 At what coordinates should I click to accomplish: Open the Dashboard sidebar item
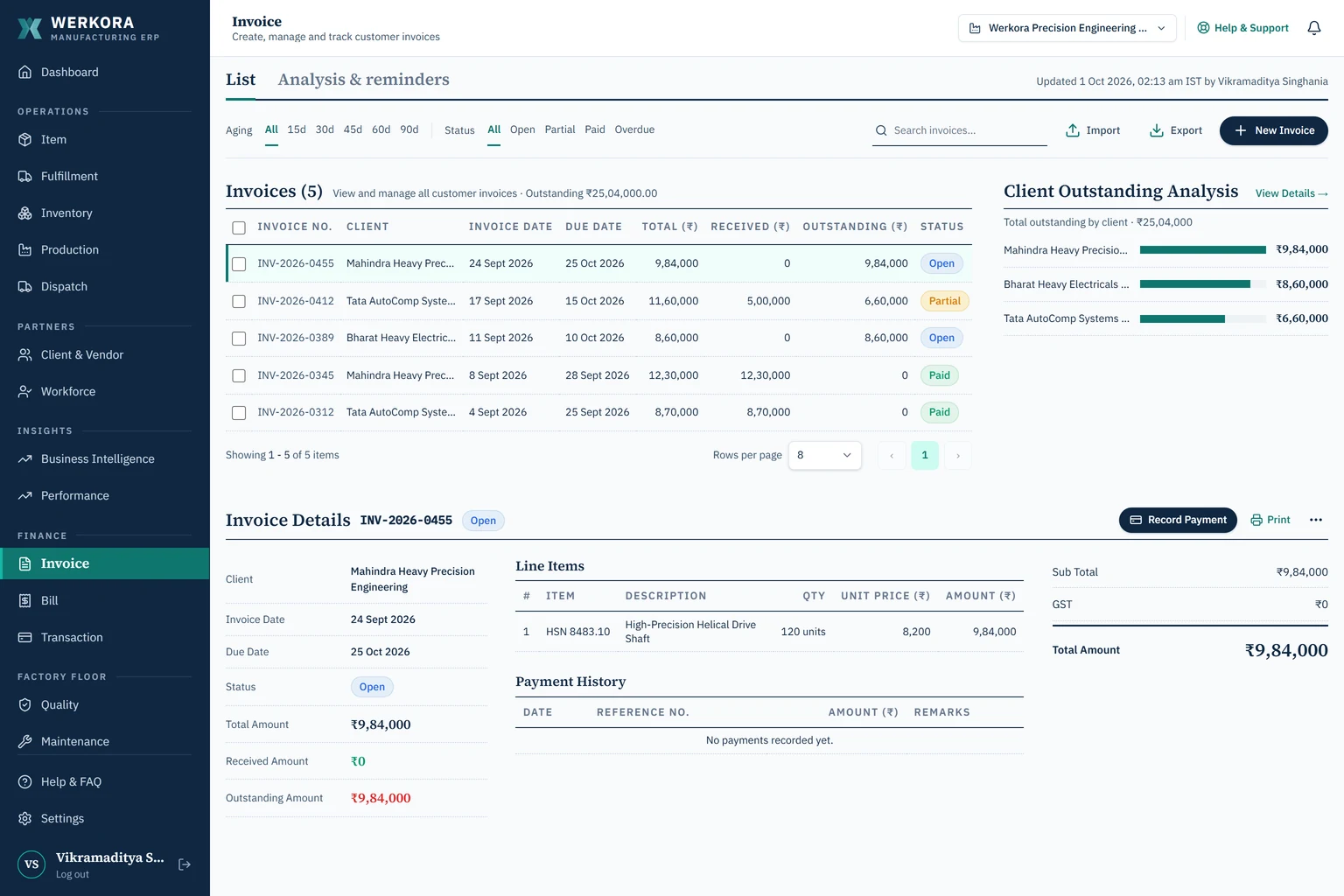[x=104, y=72]
